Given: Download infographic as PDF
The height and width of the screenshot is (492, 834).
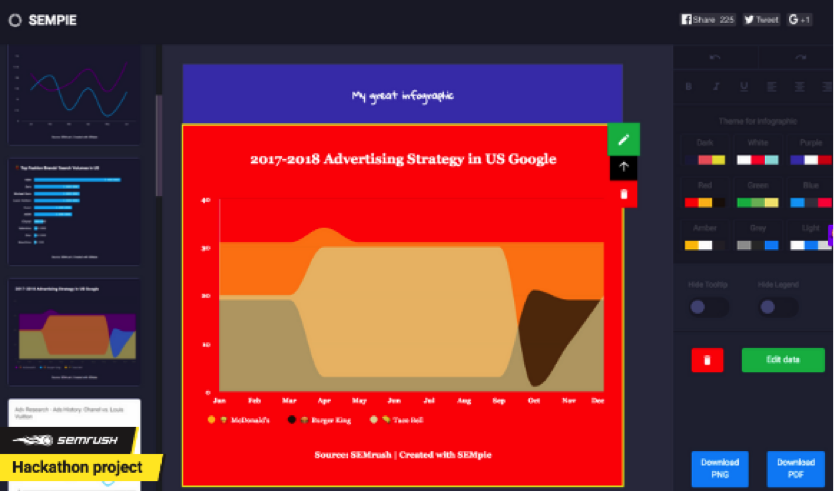Looking at the screenshot, I should [795, 469].
